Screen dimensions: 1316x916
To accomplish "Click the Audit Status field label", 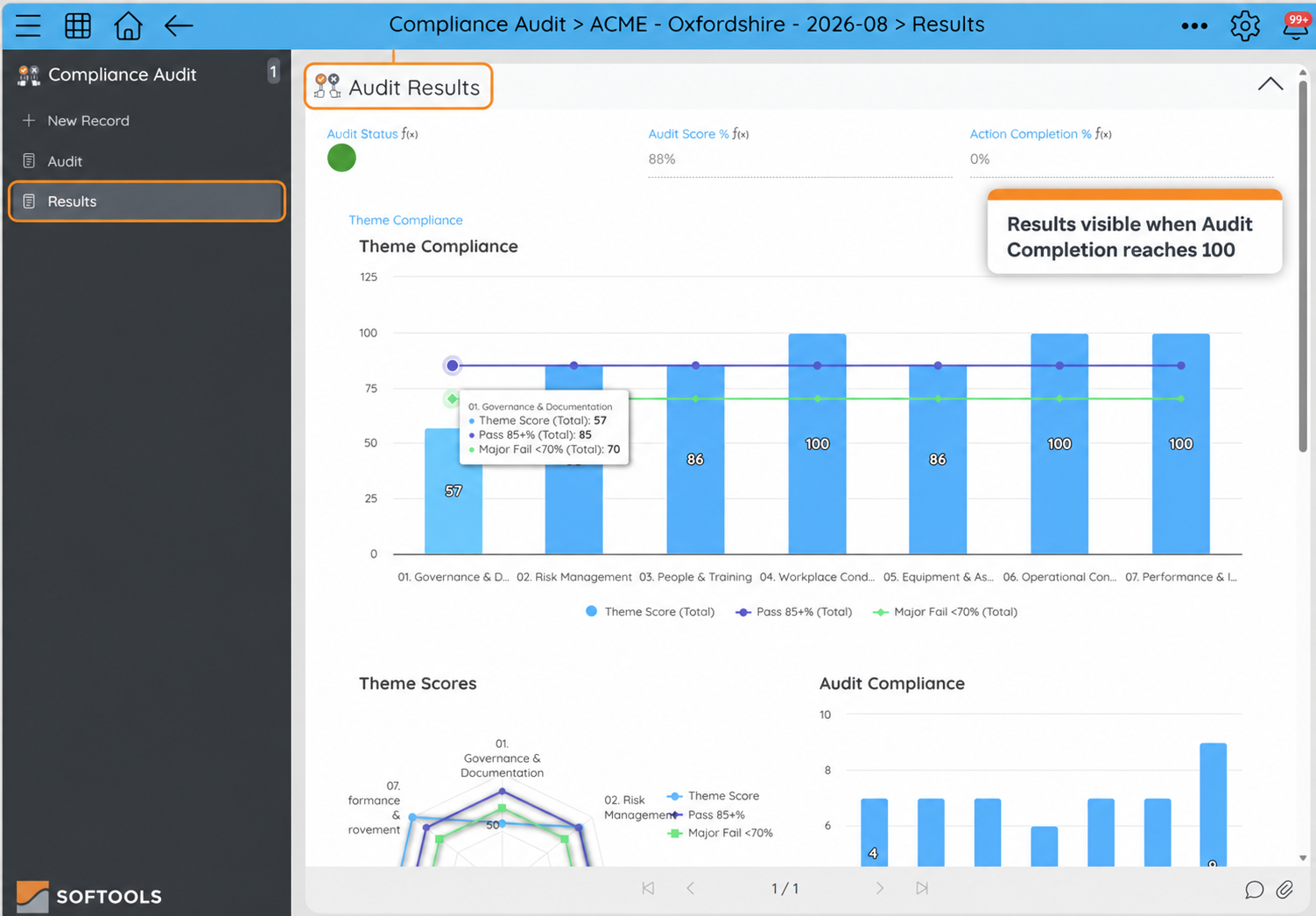I will tap(362, 134).
